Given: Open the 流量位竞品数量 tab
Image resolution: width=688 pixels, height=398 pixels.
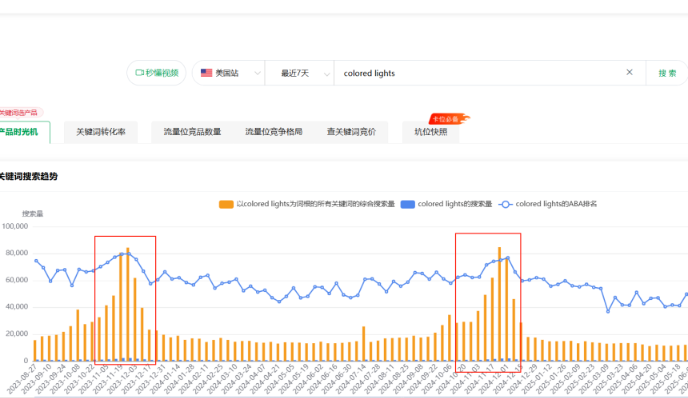Looking at the screenshot, I should [x=192, y=132].
